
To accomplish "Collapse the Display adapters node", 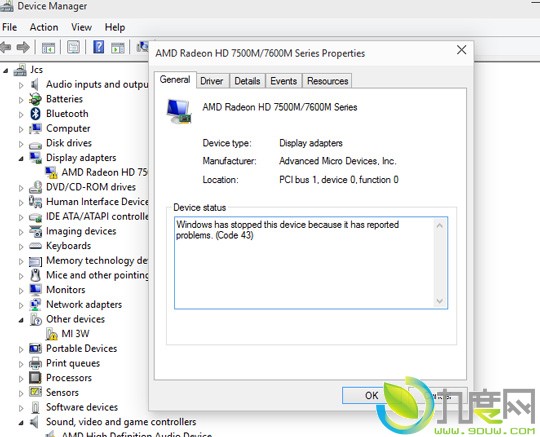I will 21,159.
